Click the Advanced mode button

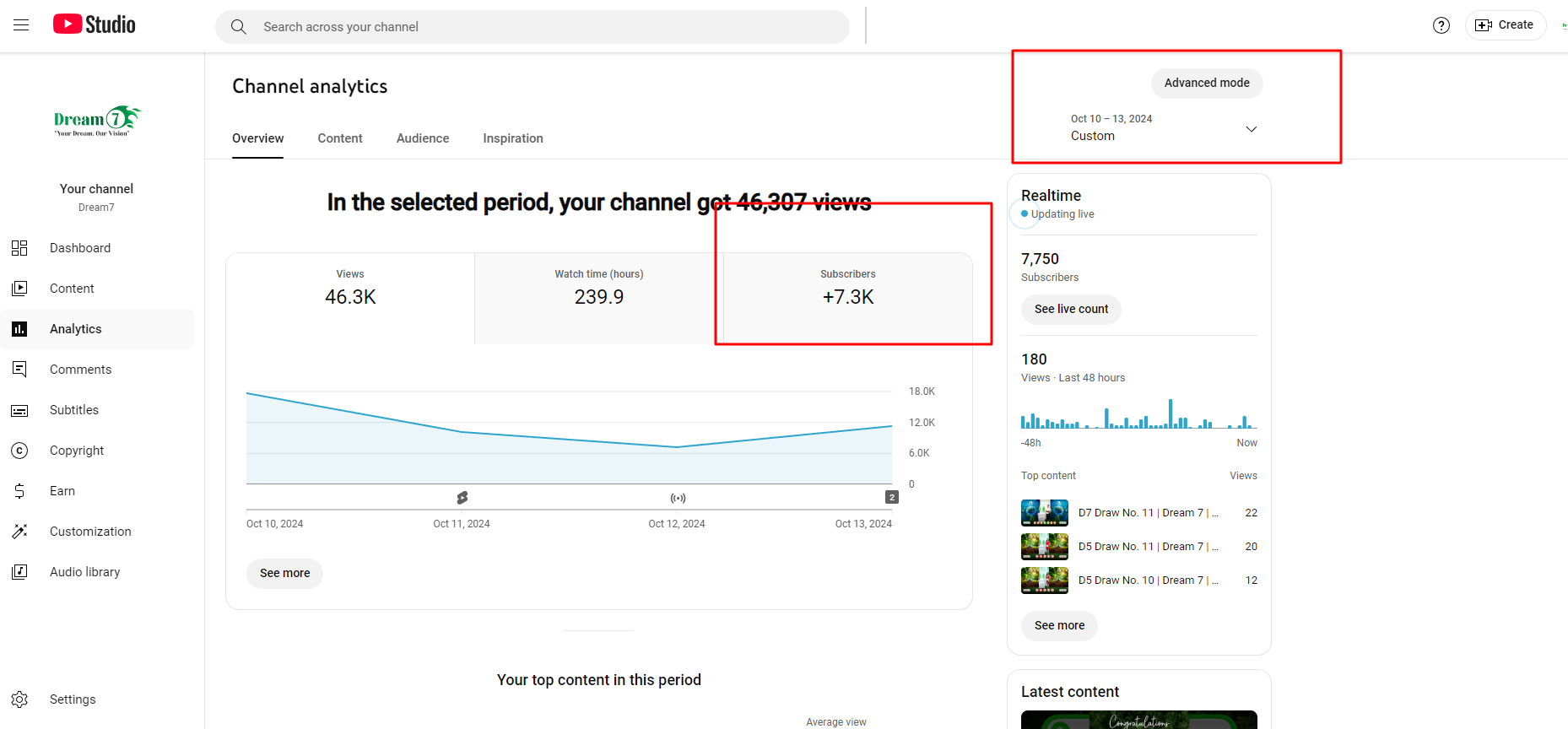(1207, 83)
